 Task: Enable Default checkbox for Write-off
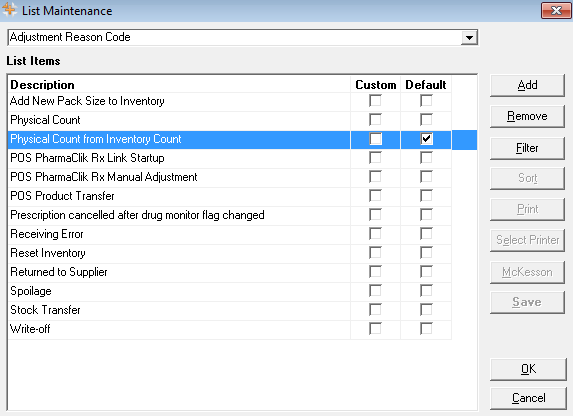[426, 329]
